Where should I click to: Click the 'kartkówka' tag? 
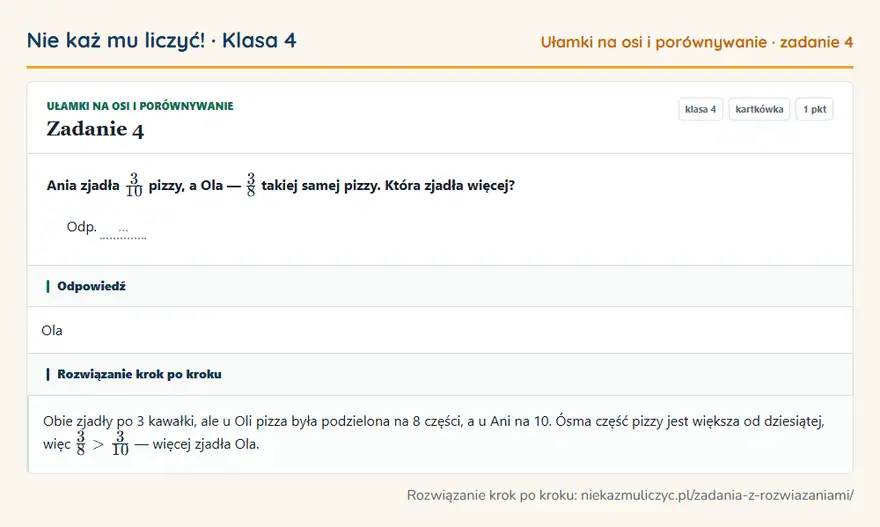click(x=759, y=109)
